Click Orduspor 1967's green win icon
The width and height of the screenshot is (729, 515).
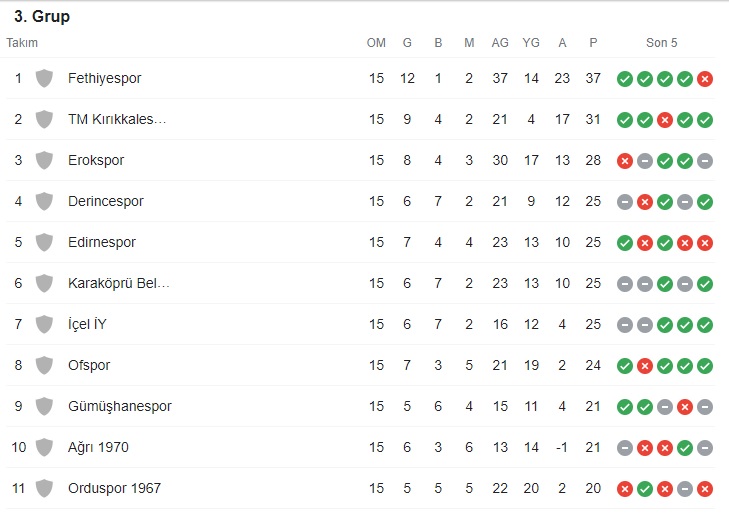click(645, 489)
